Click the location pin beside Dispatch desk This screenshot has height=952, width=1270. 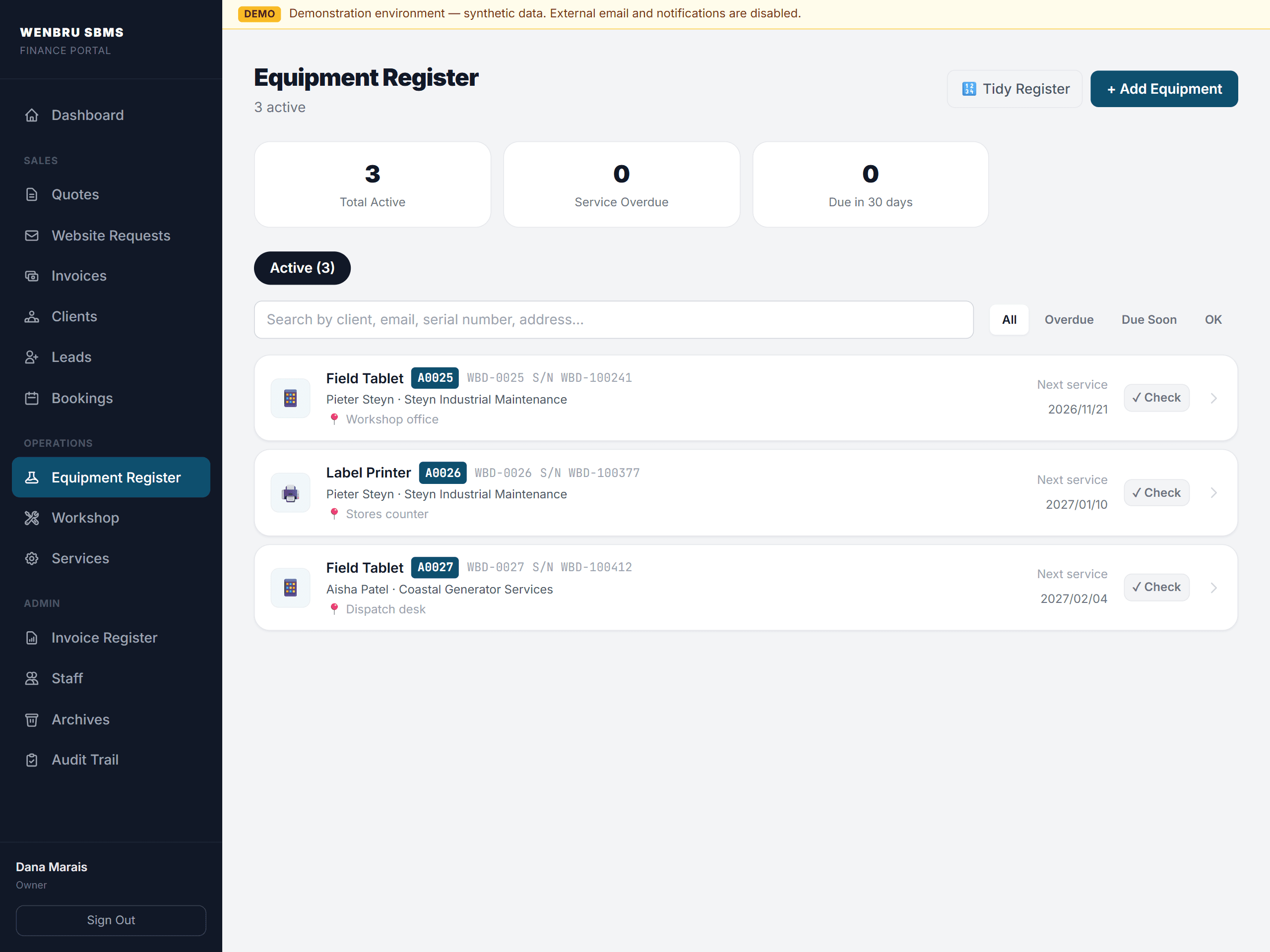click(334, 609)
